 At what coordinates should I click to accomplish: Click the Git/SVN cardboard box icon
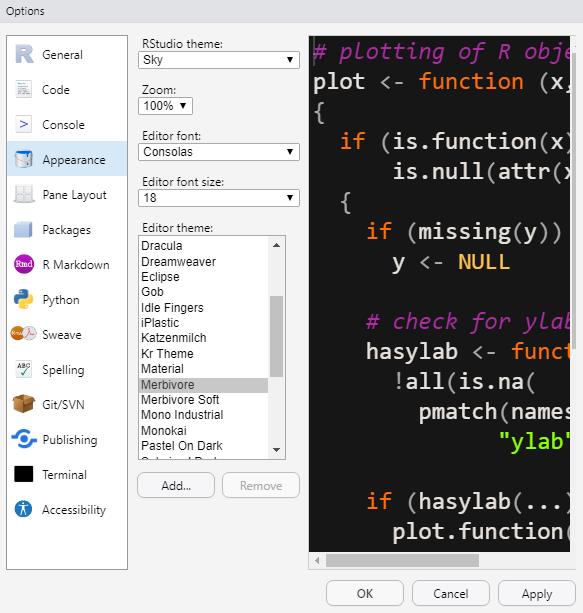(23, 404)
